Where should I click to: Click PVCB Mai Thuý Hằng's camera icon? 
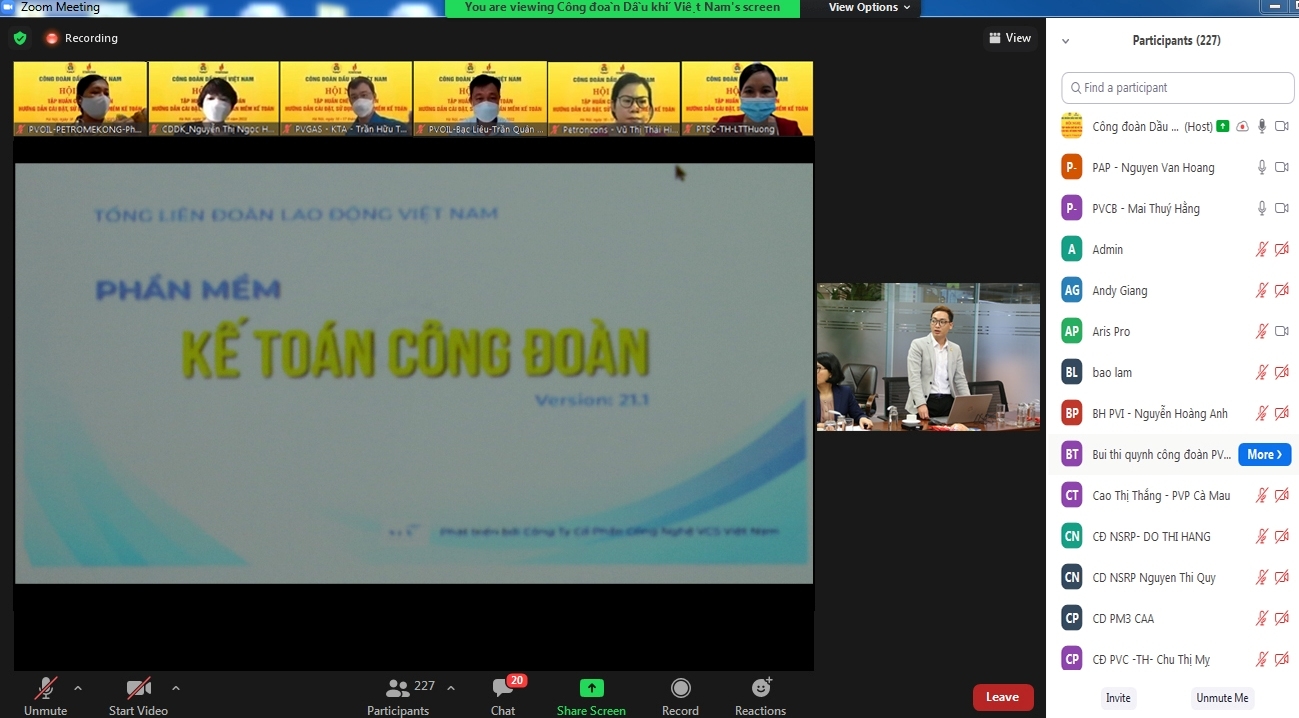(1282, 209)
